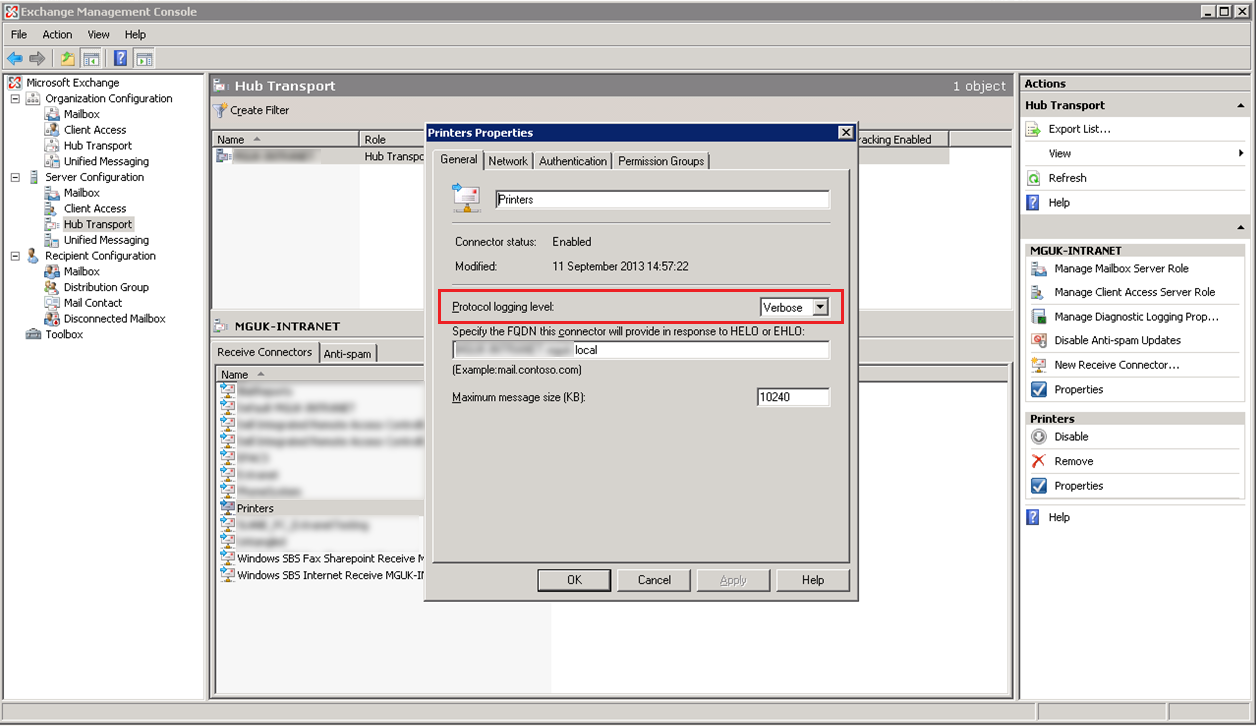Collapse the Organization Configuration tree node
The height and width of the screenshot is (726, 1256).
15,99
